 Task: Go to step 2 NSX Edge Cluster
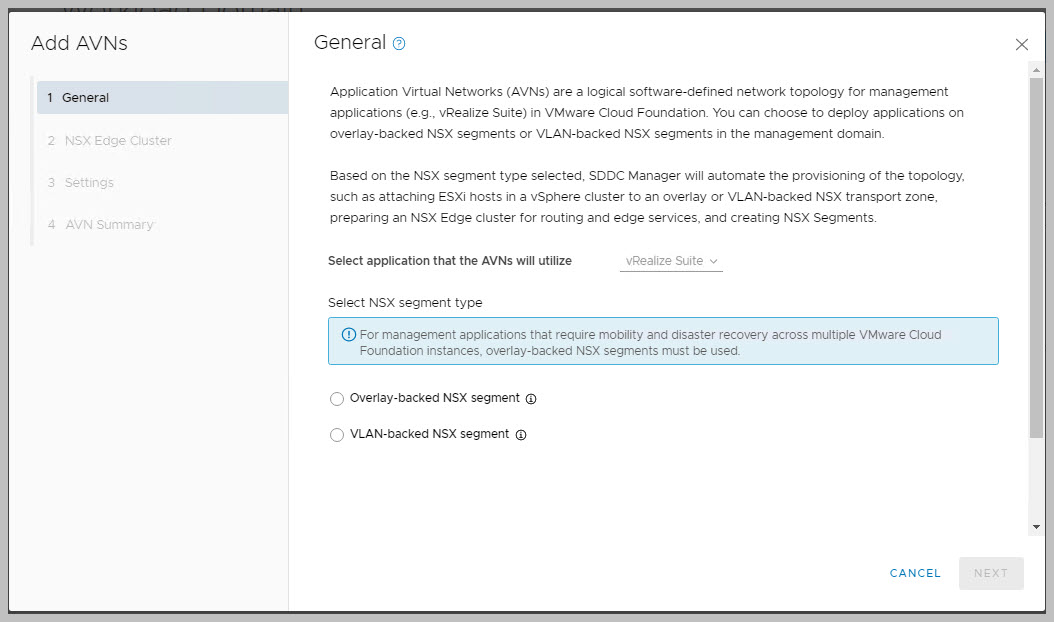[118, 141]
